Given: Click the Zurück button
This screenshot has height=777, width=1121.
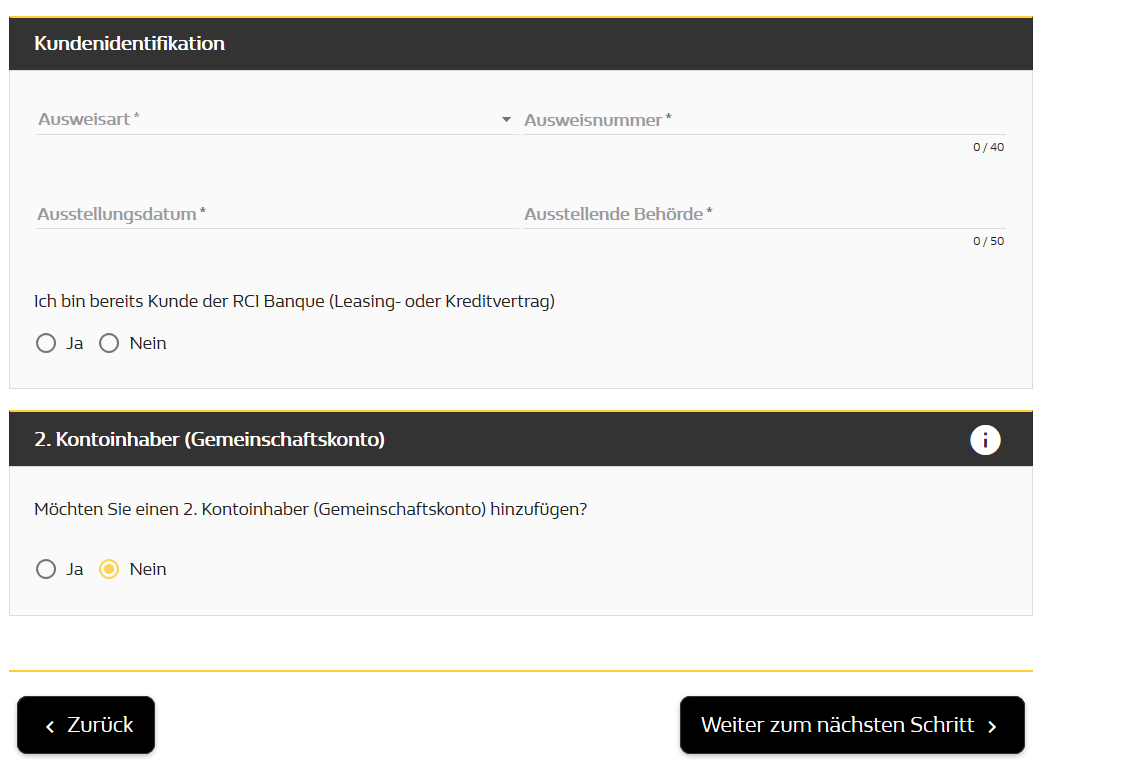Looking at the screenshot, I should click(x=86, y=725).
